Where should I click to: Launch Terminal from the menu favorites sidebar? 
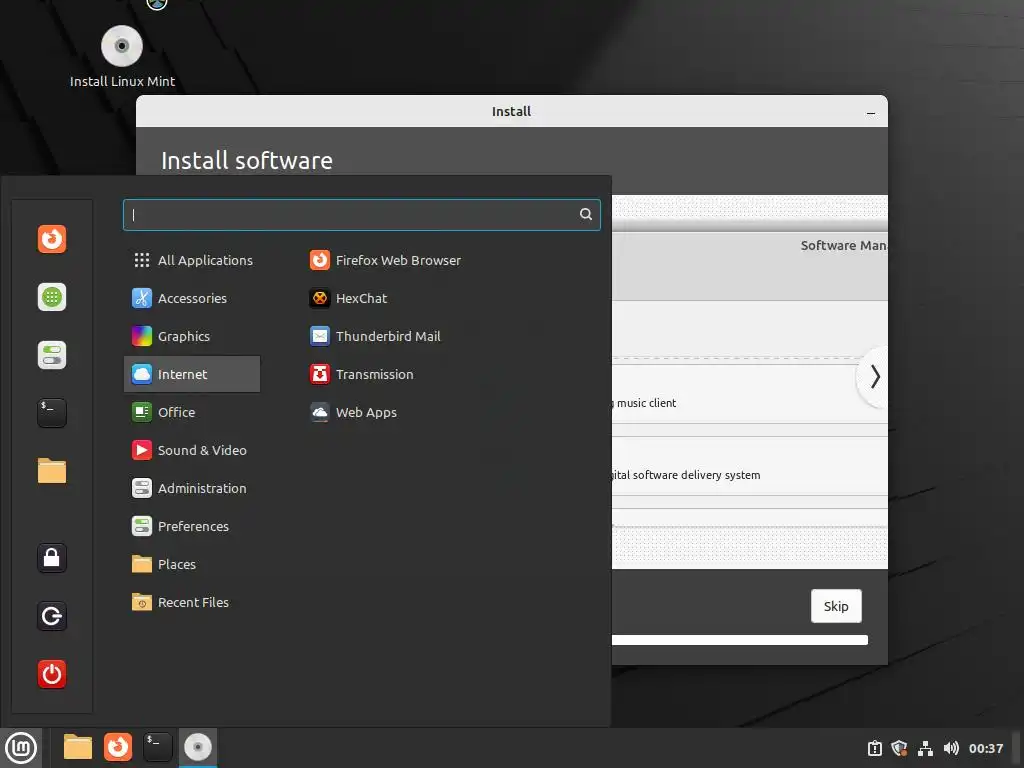[x=52, y=413]
